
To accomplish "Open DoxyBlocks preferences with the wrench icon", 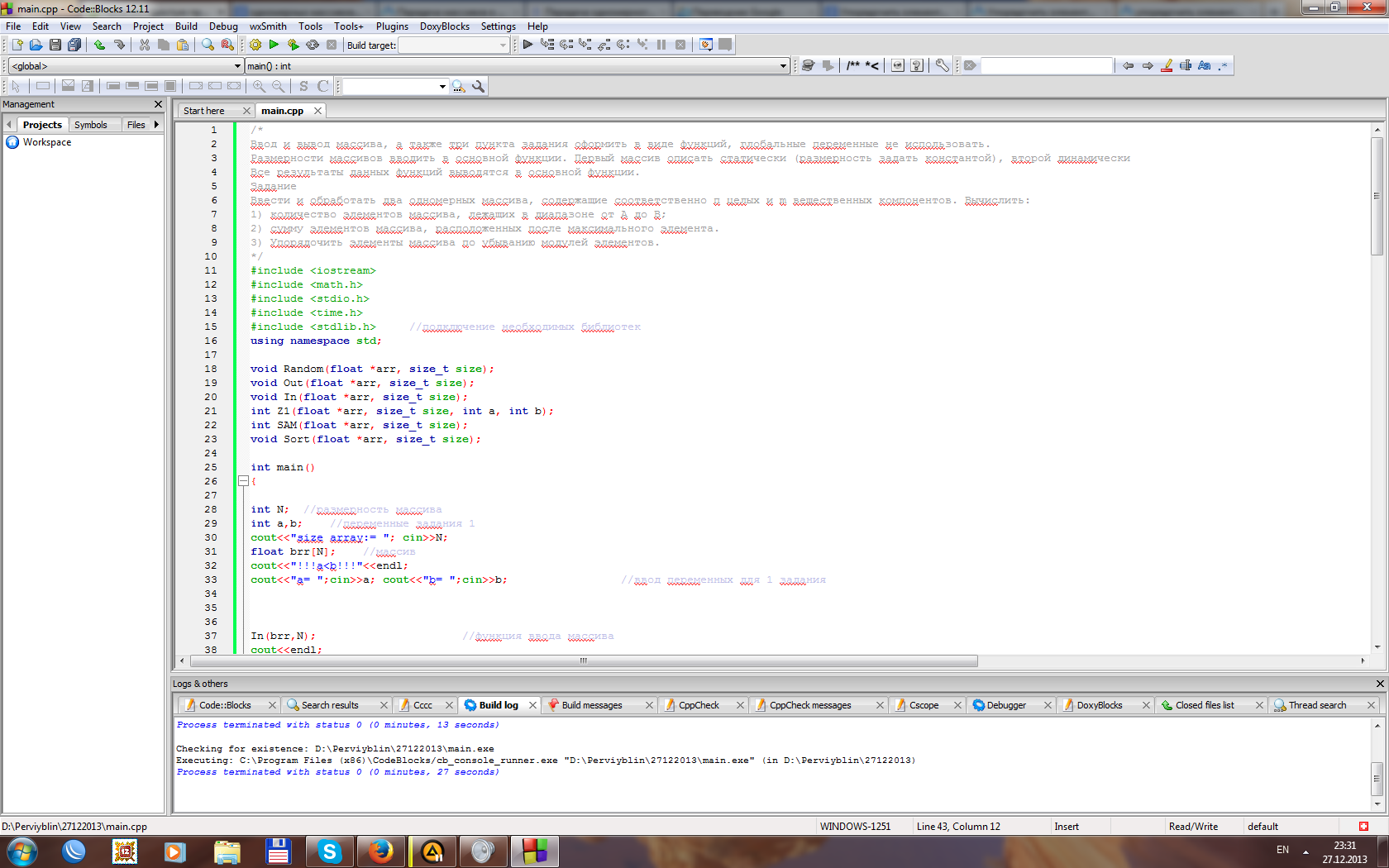I will click(x=942, y=65).
